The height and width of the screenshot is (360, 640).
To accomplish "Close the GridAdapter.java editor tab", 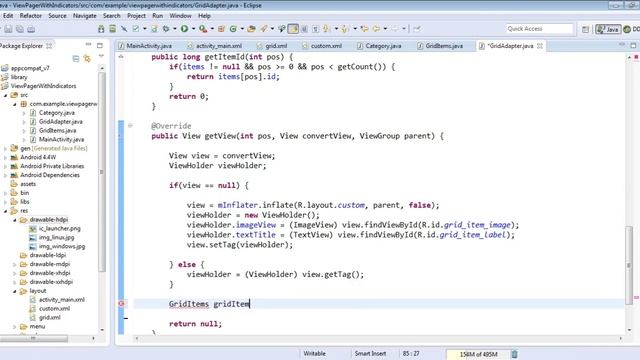I will point(540,46).
